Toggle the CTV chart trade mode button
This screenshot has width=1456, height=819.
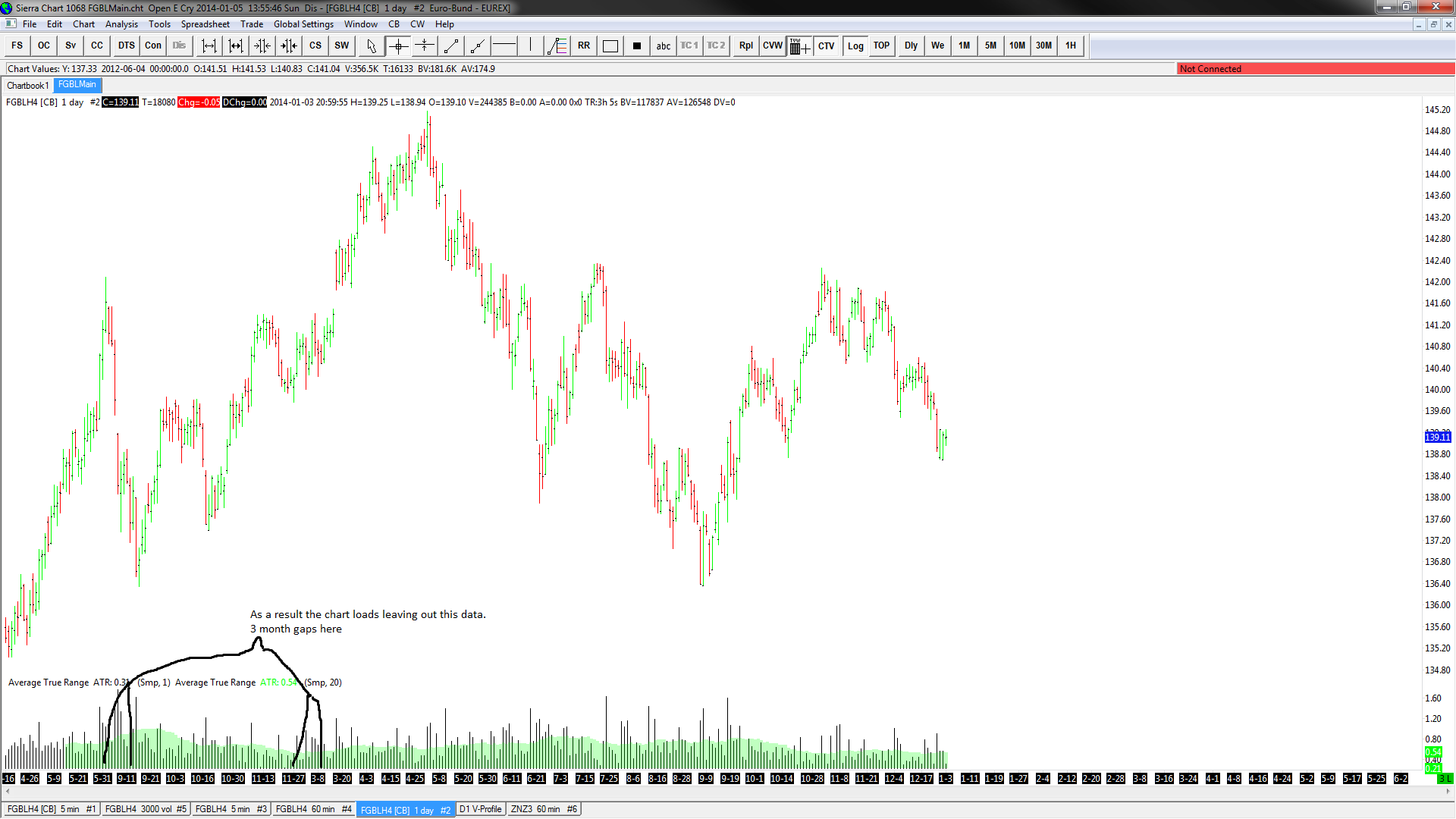tap(826, 46)
